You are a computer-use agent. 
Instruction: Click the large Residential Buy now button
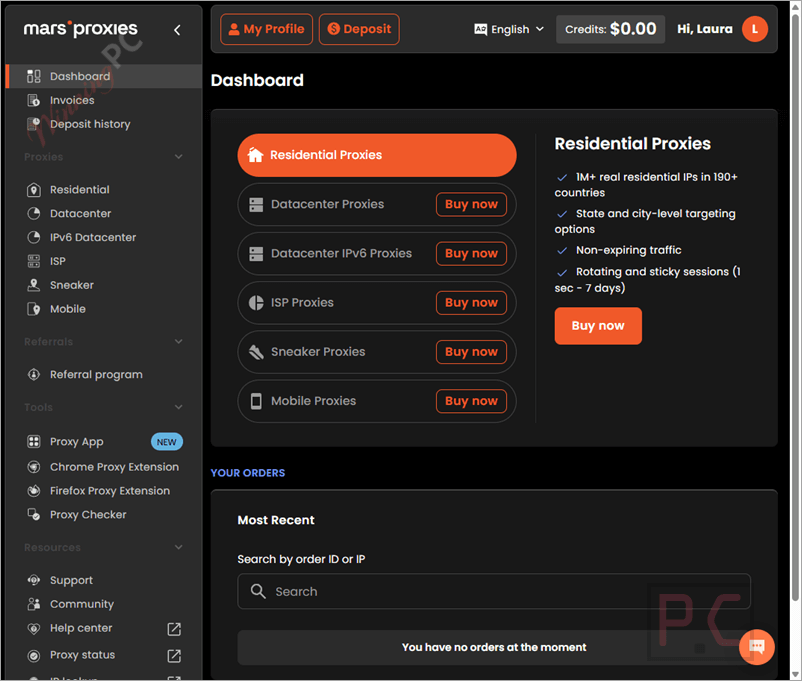(x=598, y=326)
